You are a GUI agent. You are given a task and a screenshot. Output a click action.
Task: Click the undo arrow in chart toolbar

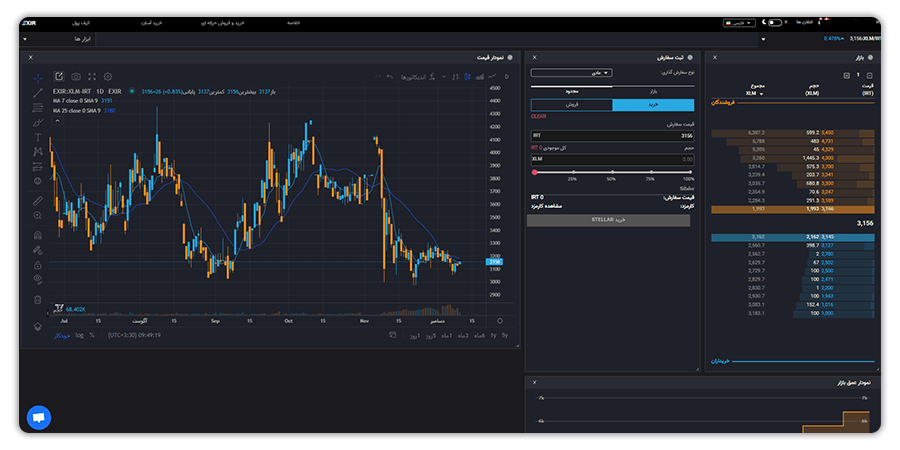tap(390, 76)
